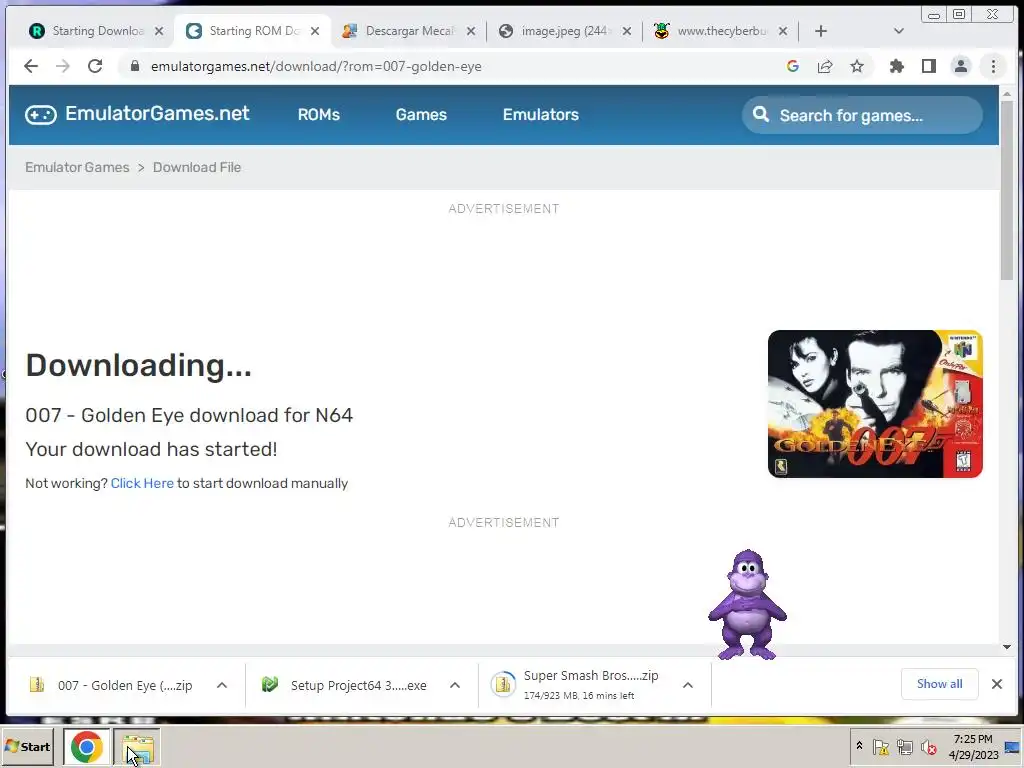The width and height of the screenshot is (1024, 768).
Task: Click the Google icon in the address bar
Action: tap(793, 66)
